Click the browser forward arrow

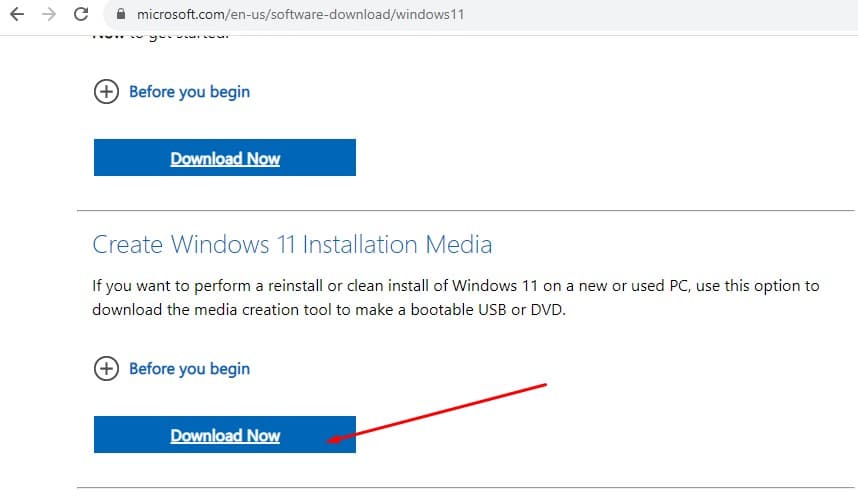49,14
